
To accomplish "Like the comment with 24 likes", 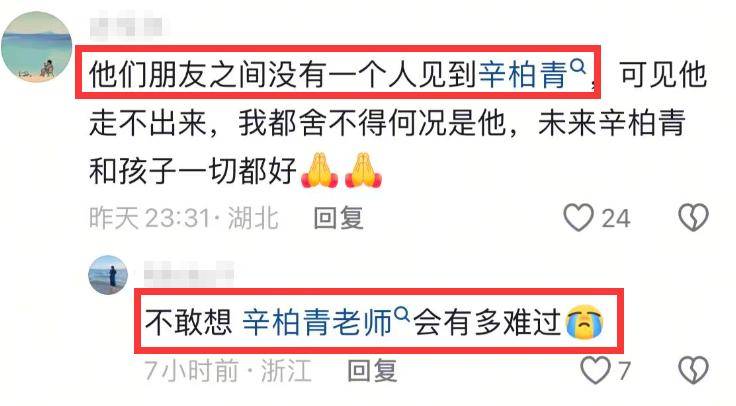I will pos(578,218).
